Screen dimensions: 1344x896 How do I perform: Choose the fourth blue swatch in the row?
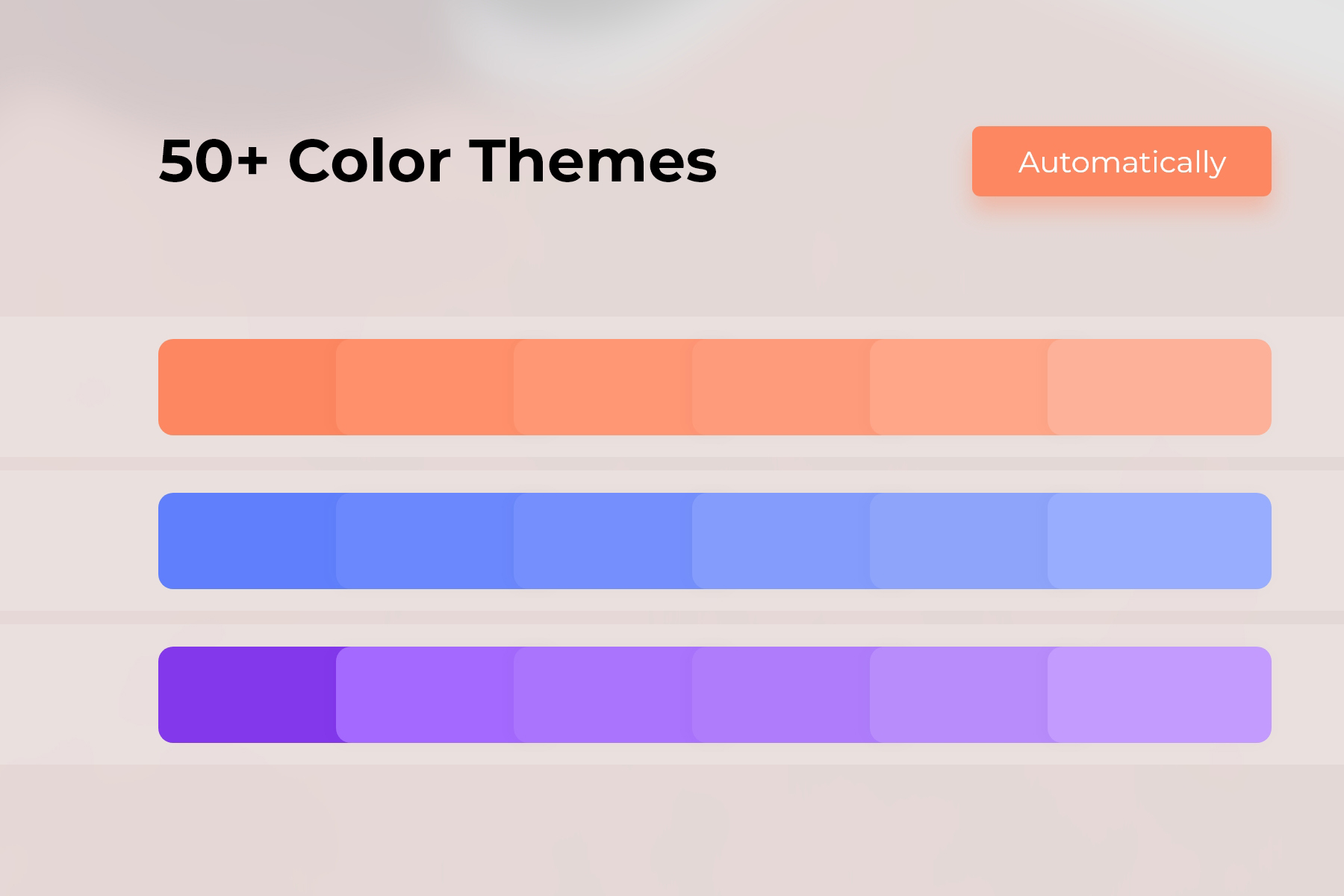coord(780,541)
